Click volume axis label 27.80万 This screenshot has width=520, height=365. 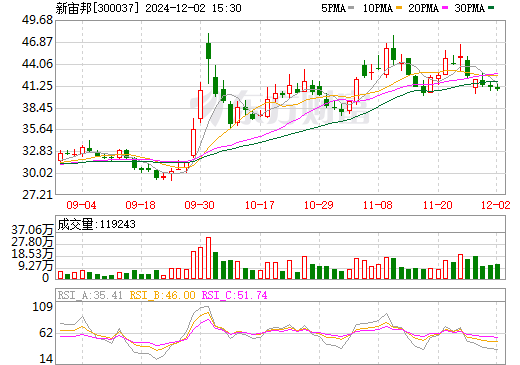click(32, 242)
